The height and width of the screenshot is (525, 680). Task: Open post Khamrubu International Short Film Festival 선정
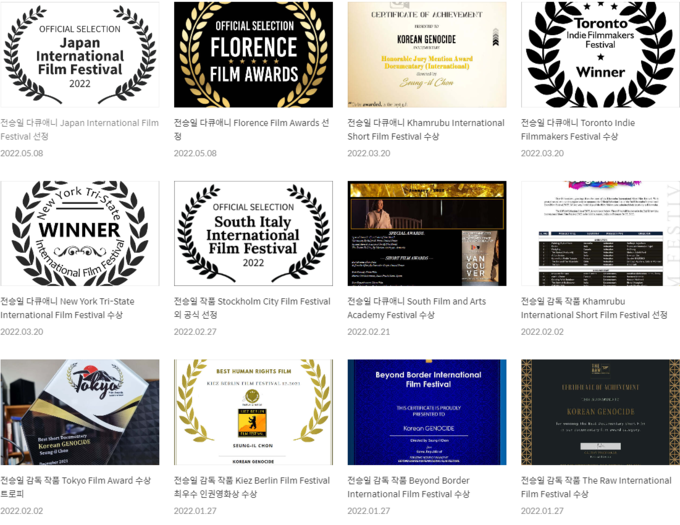pos(594,308)
